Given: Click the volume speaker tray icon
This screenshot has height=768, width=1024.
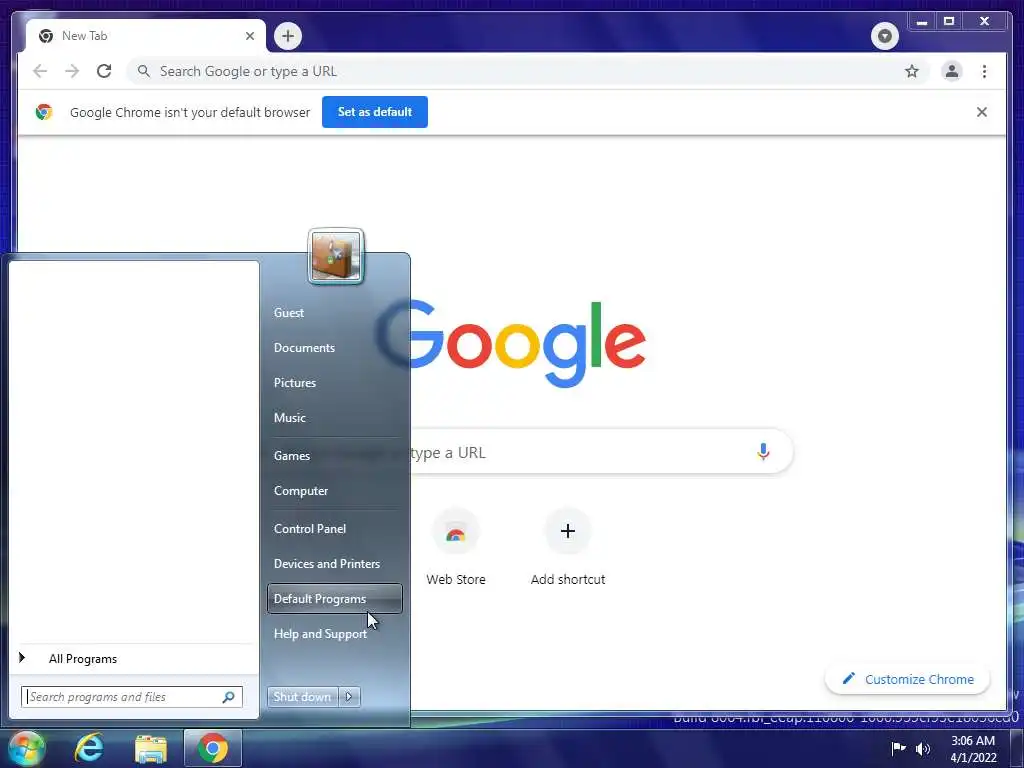Looking at the screenshot, I should tap(923, 749).
